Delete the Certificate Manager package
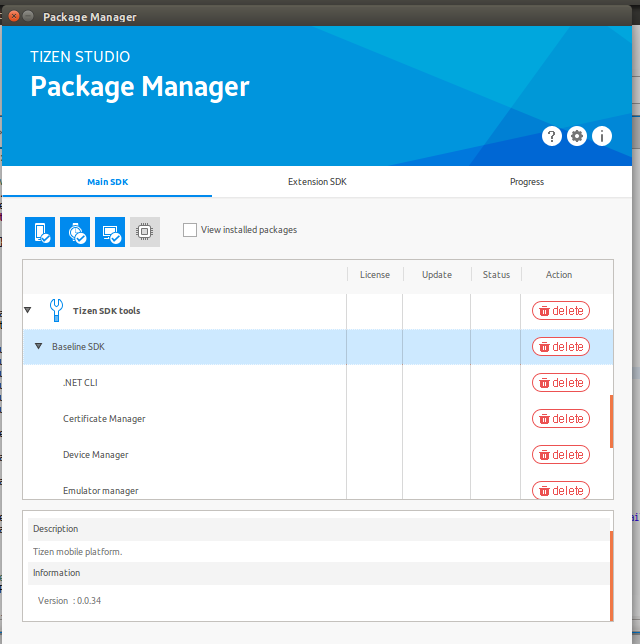Viewport: 640px width, 644px height. (x=561, y=419)
